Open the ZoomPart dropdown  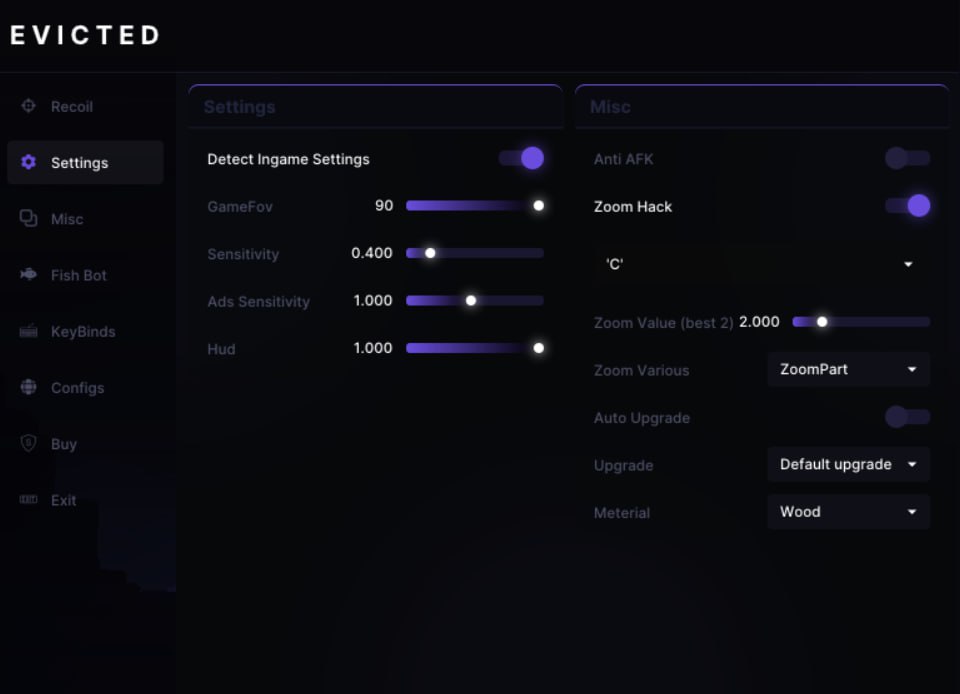point(848,369)
